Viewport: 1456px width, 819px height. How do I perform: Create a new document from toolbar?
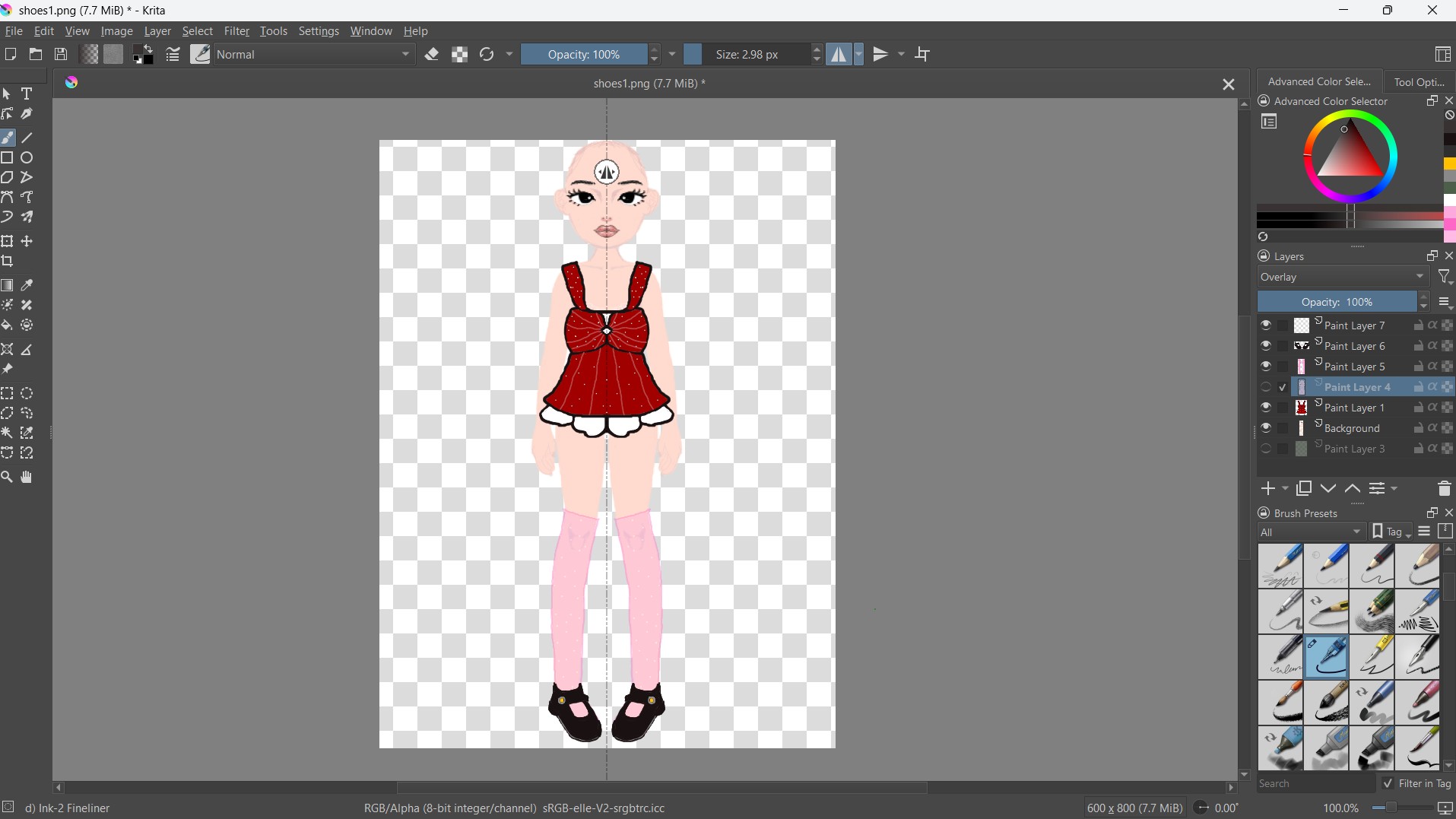pyautogui.click(x=11, y=54)
